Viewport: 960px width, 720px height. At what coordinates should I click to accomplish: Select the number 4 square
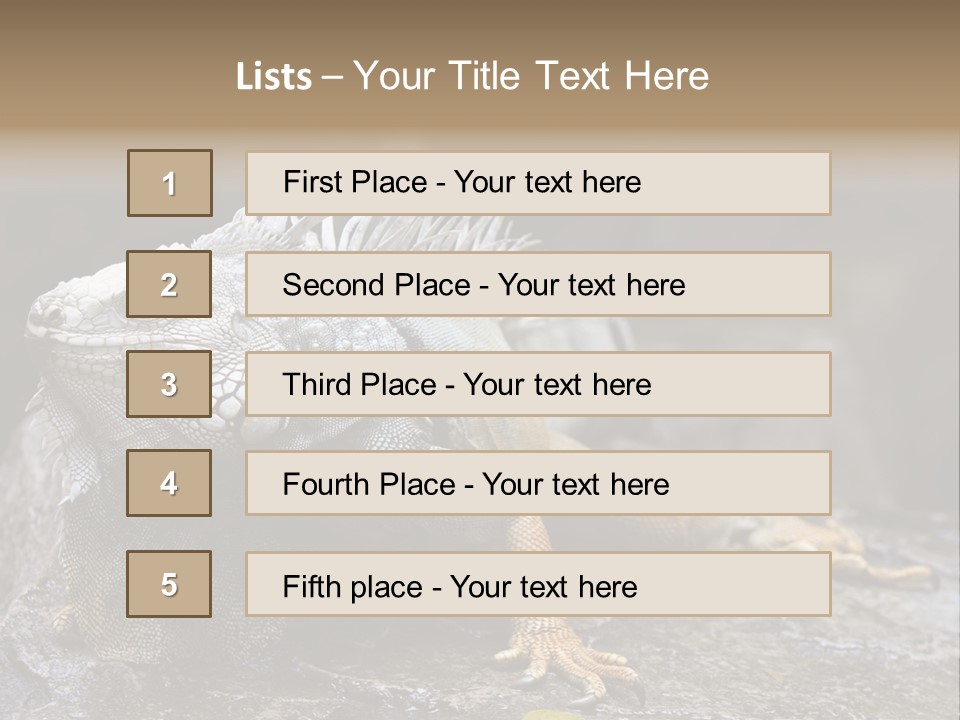click(169, 483)
